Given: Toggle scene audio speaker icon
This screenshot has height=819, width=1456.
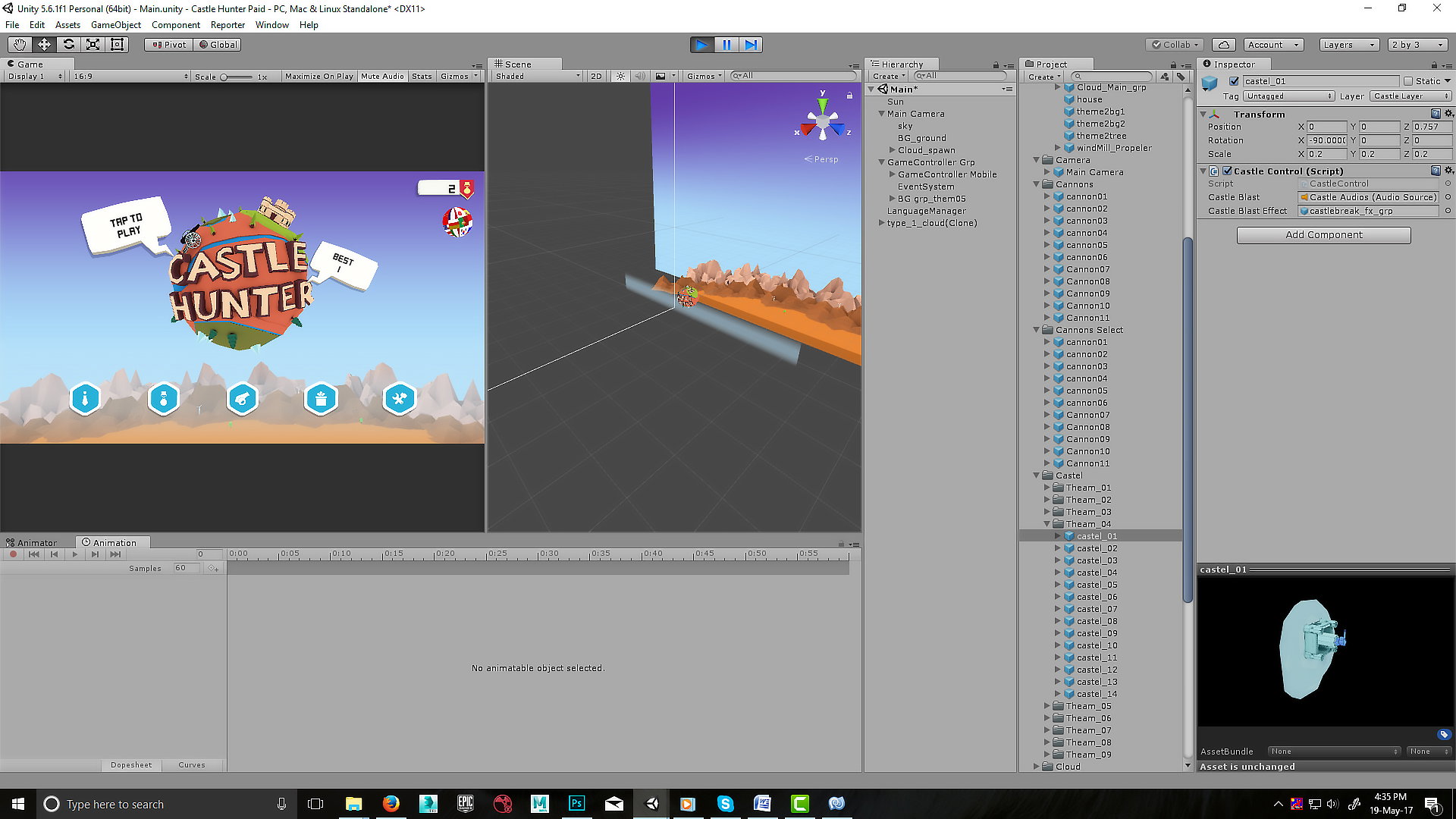Looking at the screenshot, I should [640, 76].
